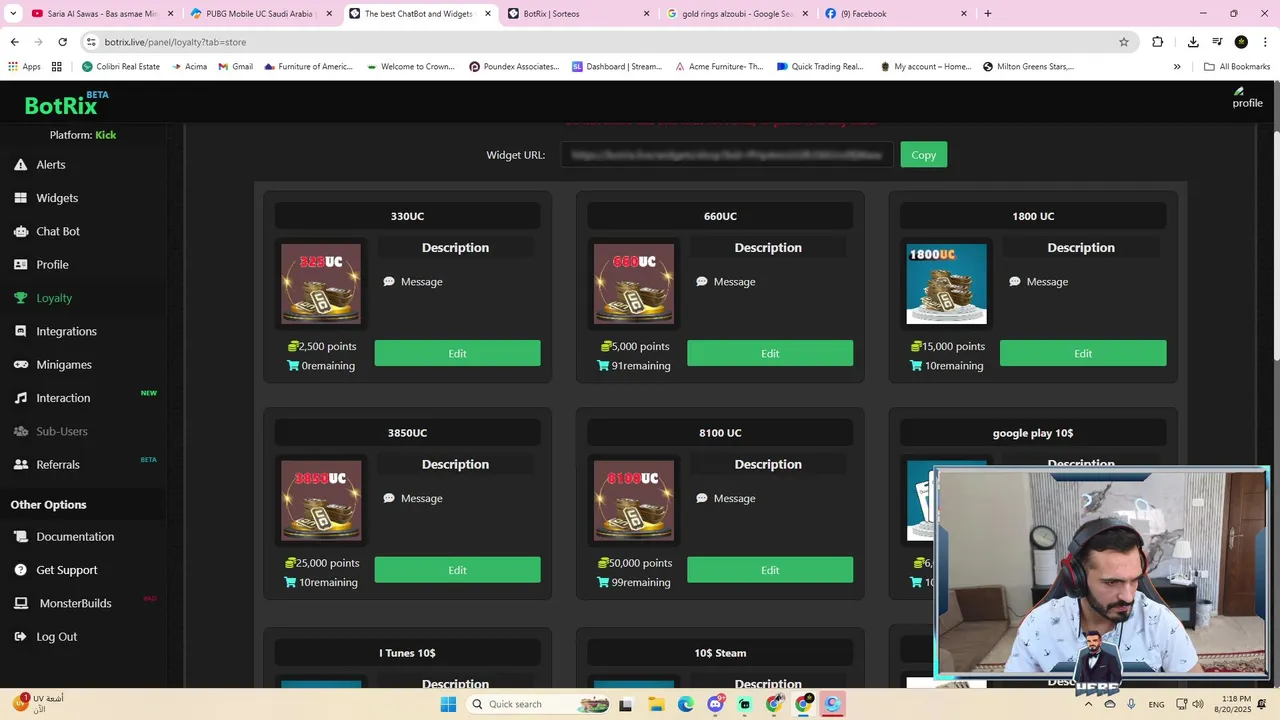Copy the widget URL
Screen dimensions: 1280x720
tap(923, 155)
